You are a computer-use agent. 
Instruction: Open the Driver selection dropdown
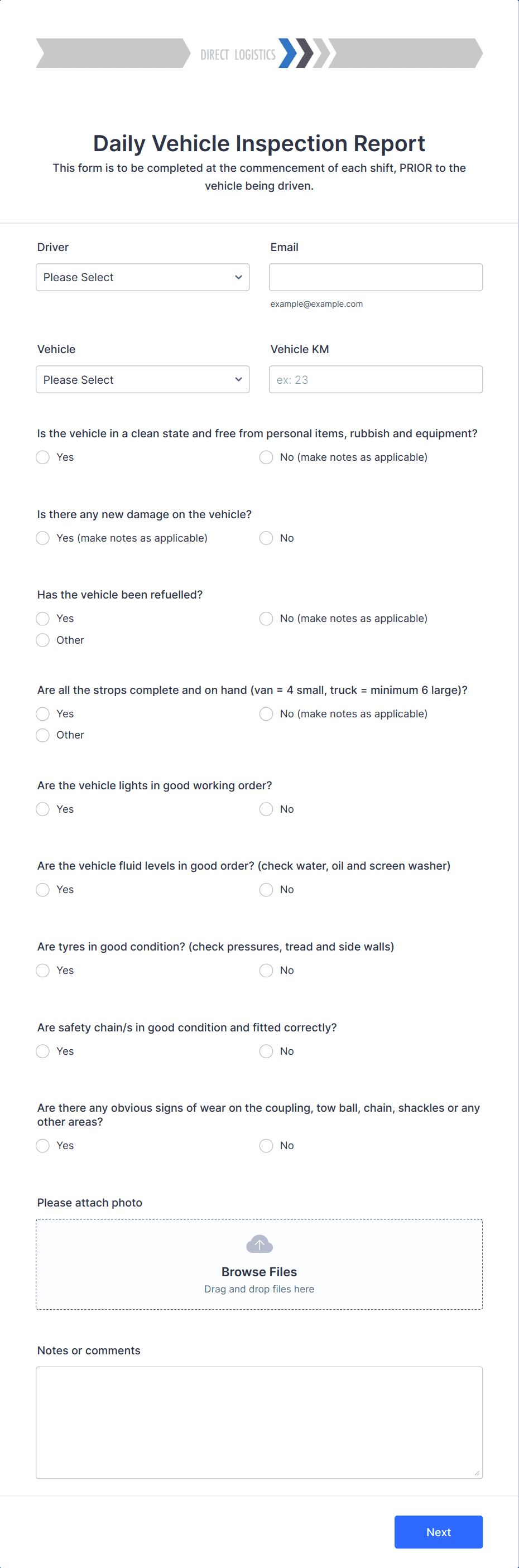click(142, 277)
